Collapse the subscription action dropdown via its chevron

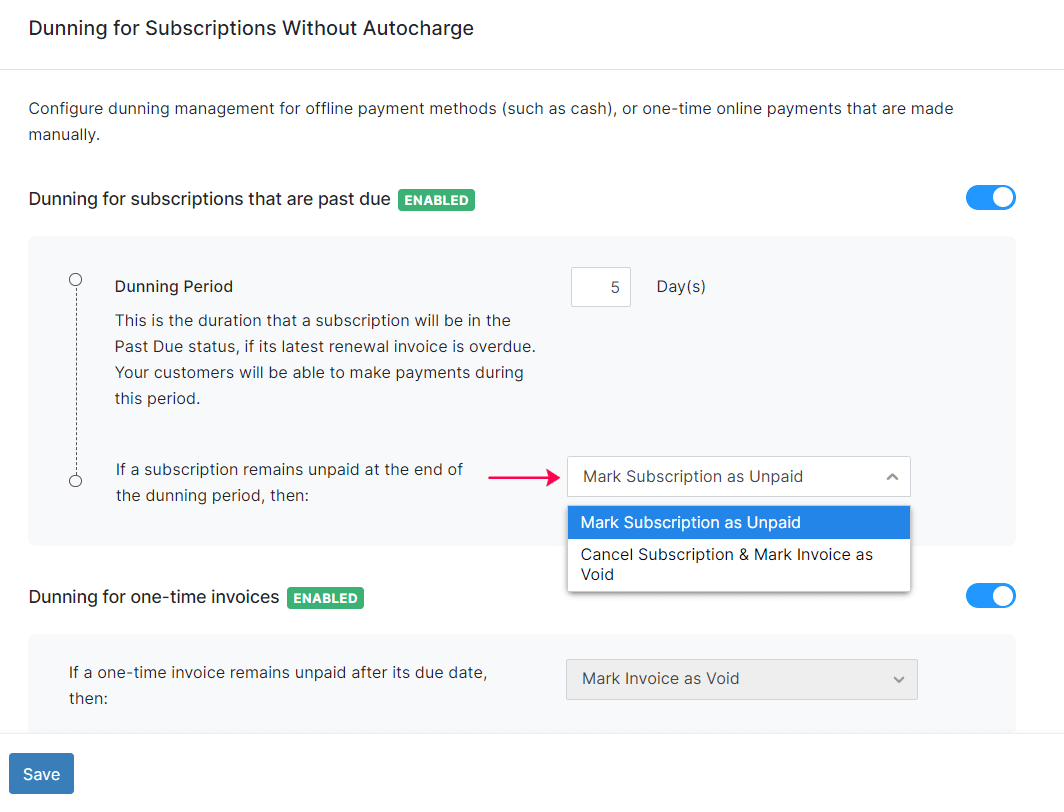tap(892, 477)
